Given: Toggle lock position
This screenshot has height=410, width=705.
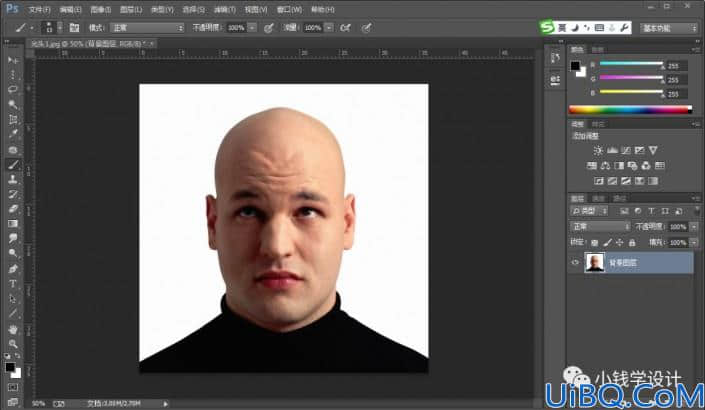Looking at the screenshot, I should tap(620, 243).
